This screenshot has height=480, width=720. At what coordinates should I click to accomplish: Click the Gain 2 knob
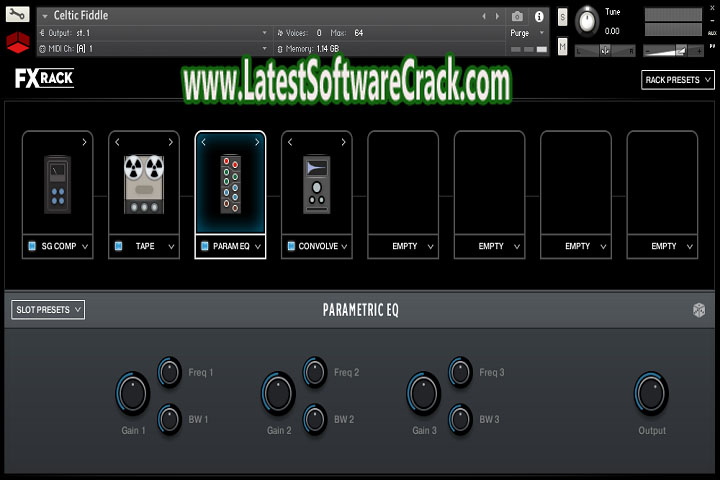(x=278, y=393)
